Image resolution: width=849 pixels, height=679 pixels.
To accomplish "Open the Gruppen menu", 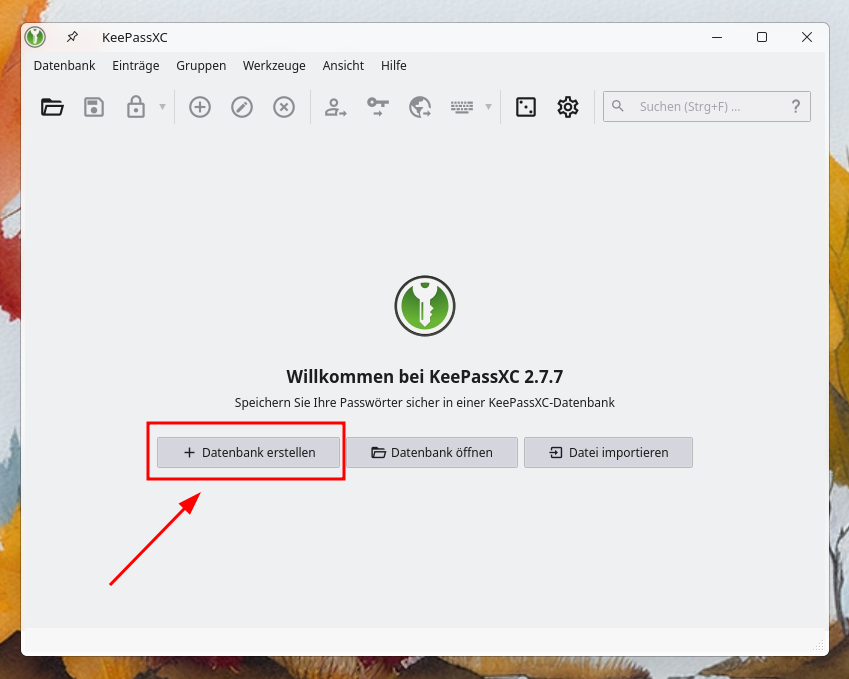I will [x=201, y=66].
